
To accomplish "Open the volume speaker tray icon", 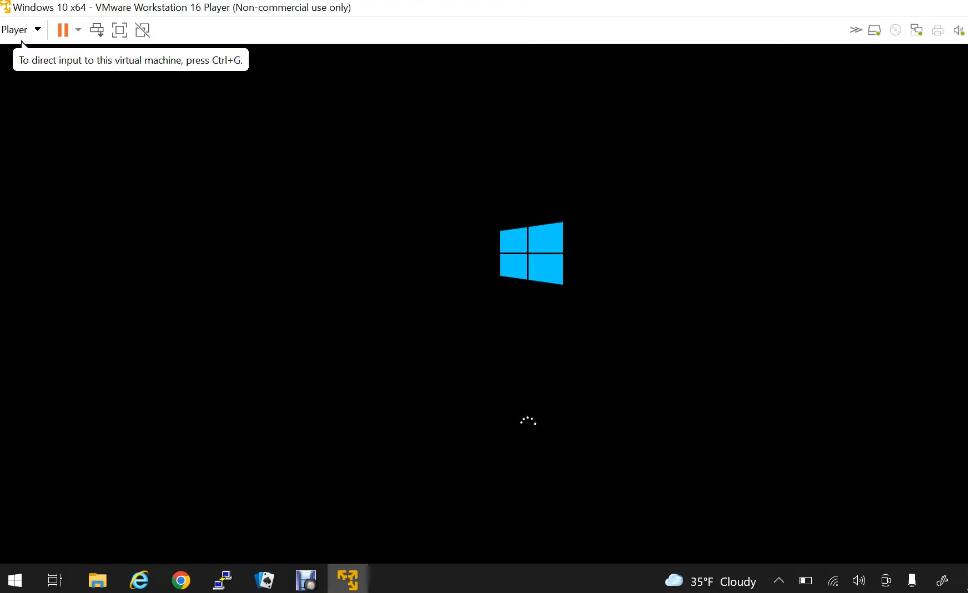I will pyautogui.click(x=859, y=581).
